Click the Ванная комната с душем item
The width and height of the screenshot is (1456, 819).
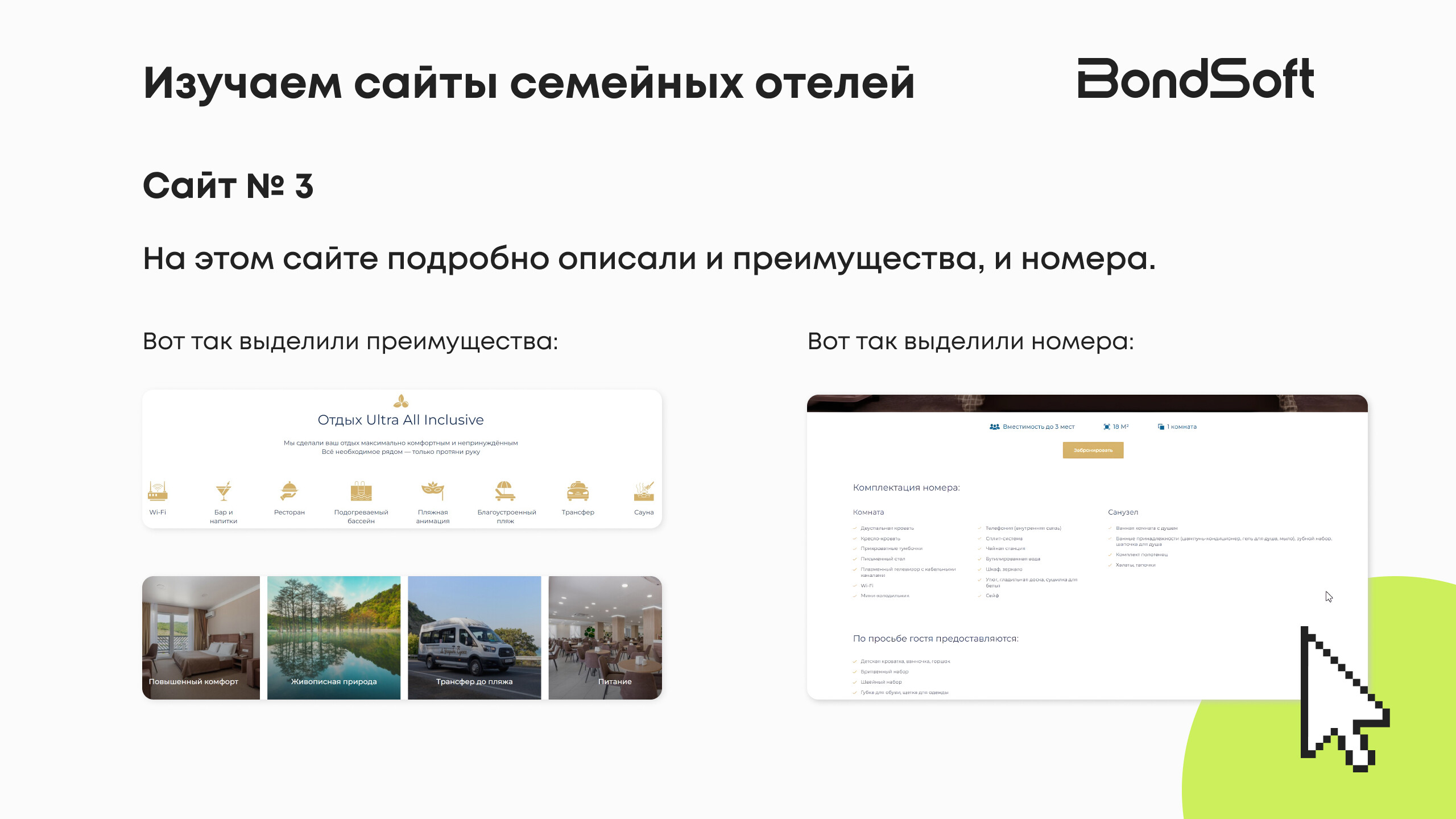click(1147, 528)
